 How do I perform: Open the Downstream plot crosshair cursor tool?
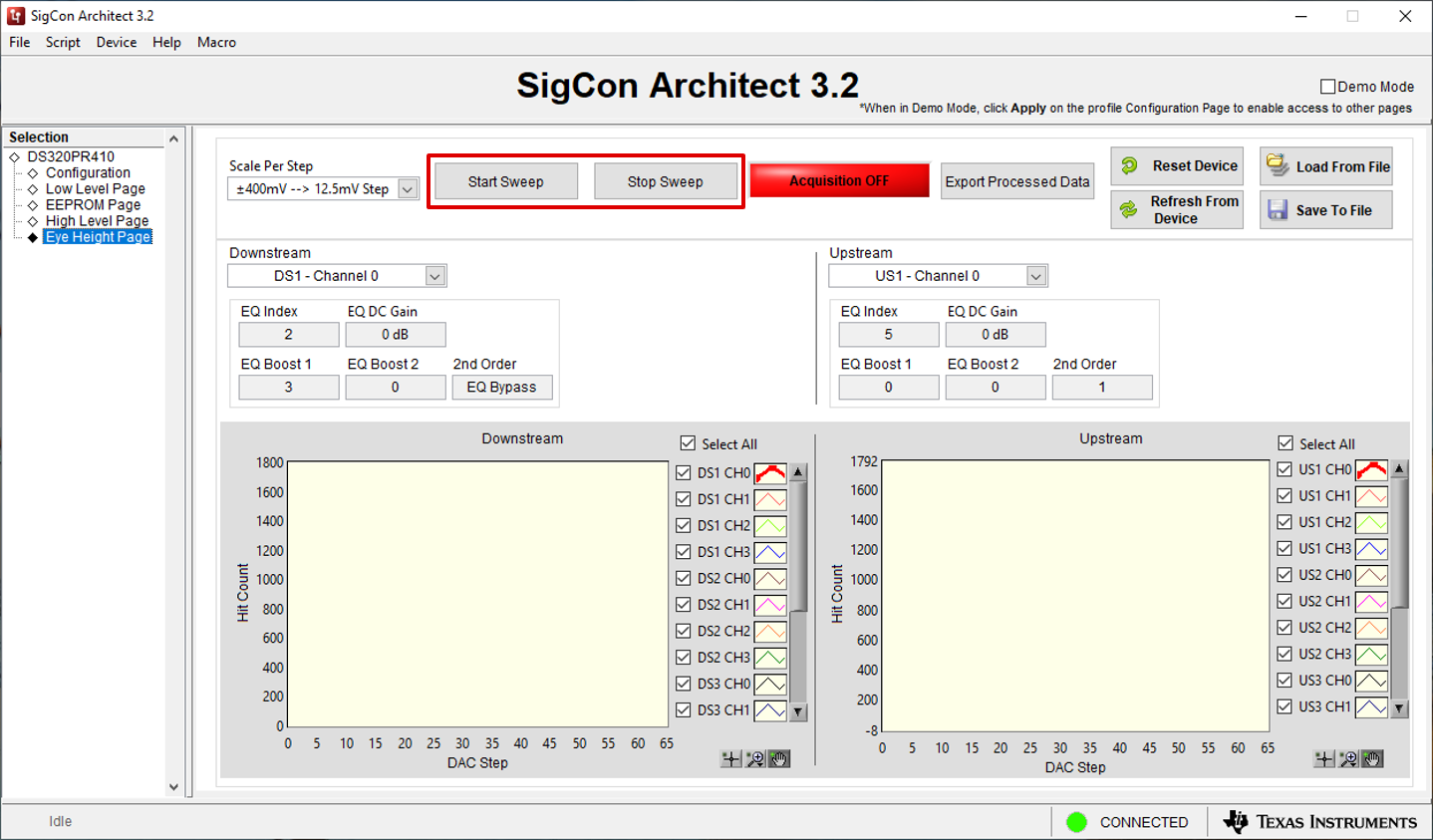pos(730,759)
